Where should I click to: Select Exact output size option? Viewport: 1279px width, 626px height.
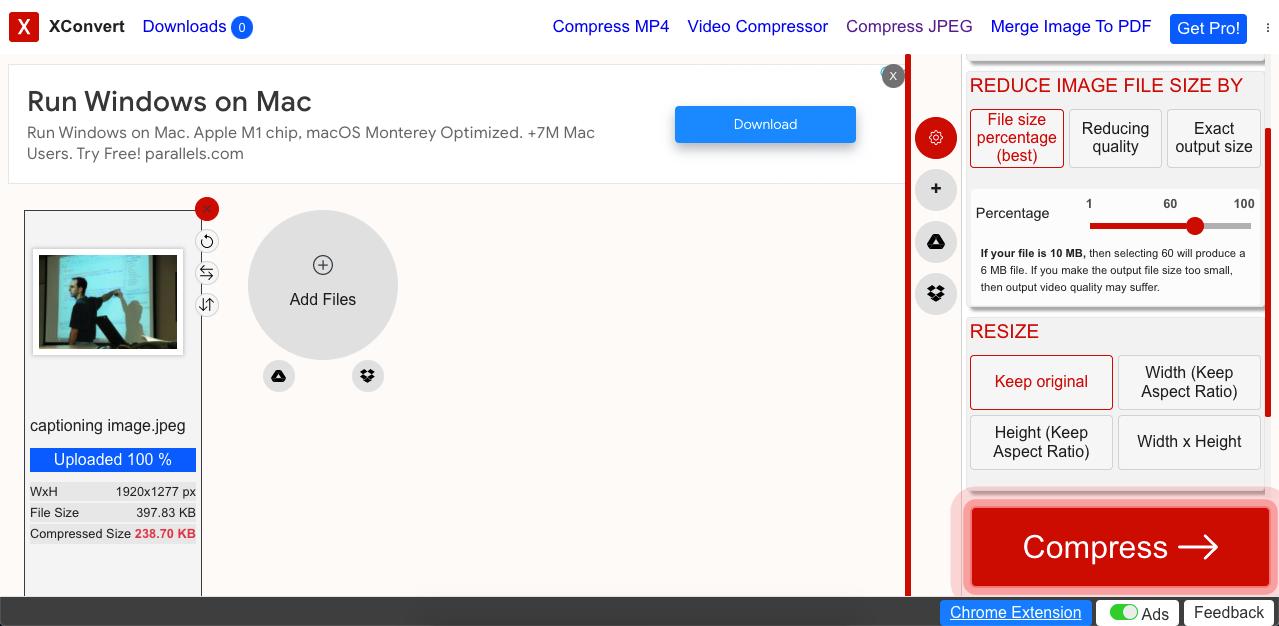click(x=1214, y=138)
